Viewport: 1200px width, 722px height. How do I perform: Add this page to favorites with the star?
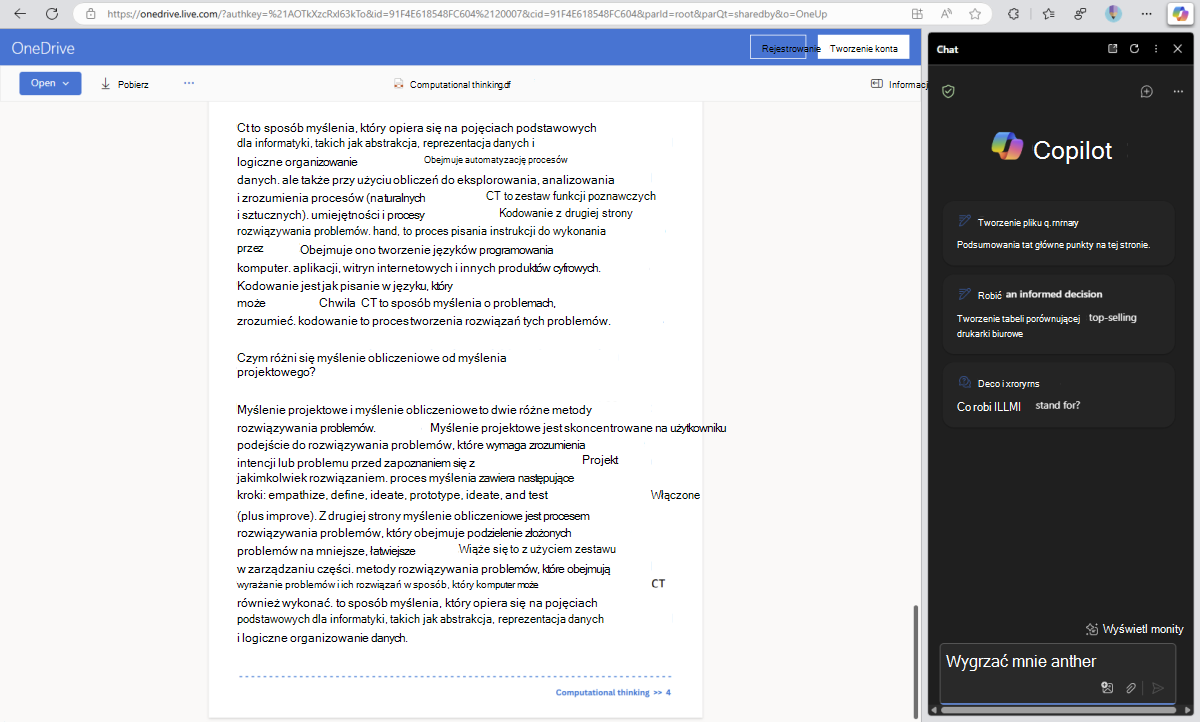point(975,14)
